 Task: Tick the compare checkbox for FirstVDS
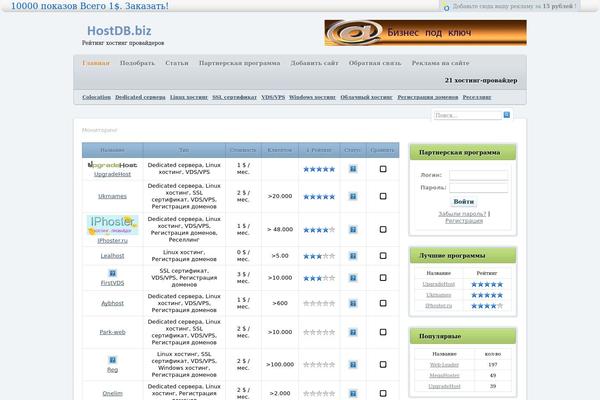click(383, 278)
